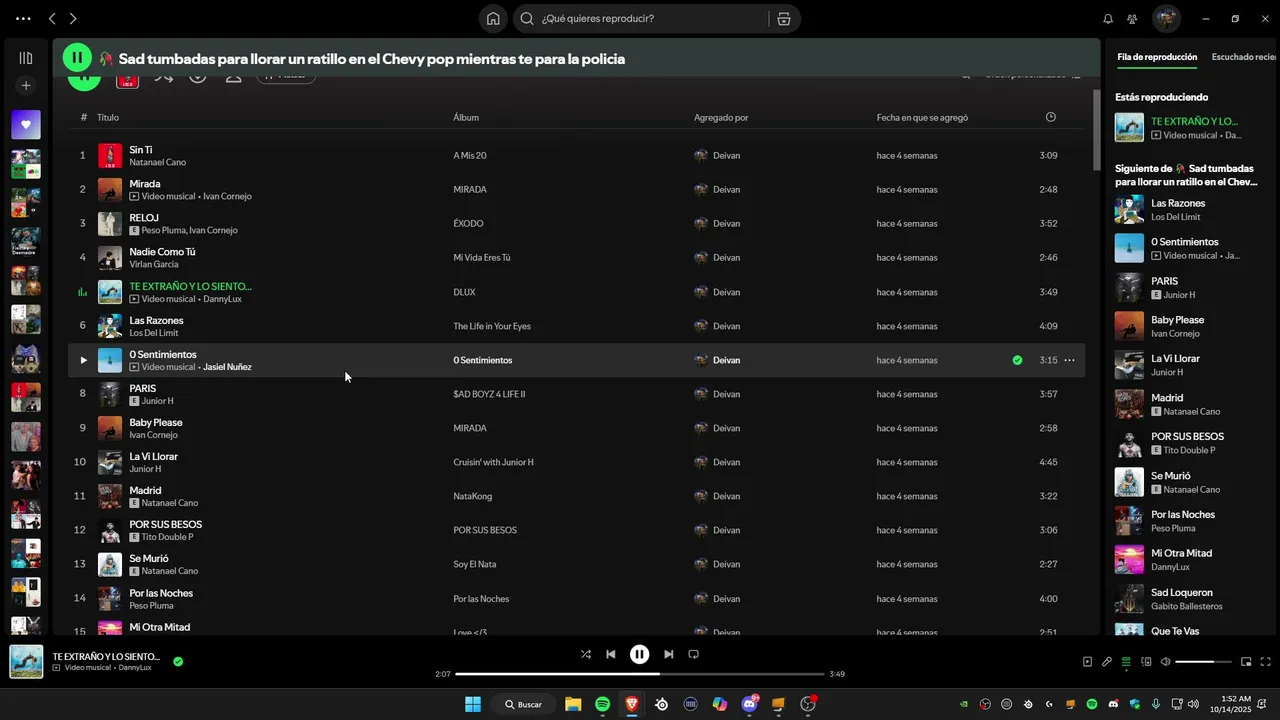
Task: Toggle the play queue icon
Action: [x=1127, y=662]
